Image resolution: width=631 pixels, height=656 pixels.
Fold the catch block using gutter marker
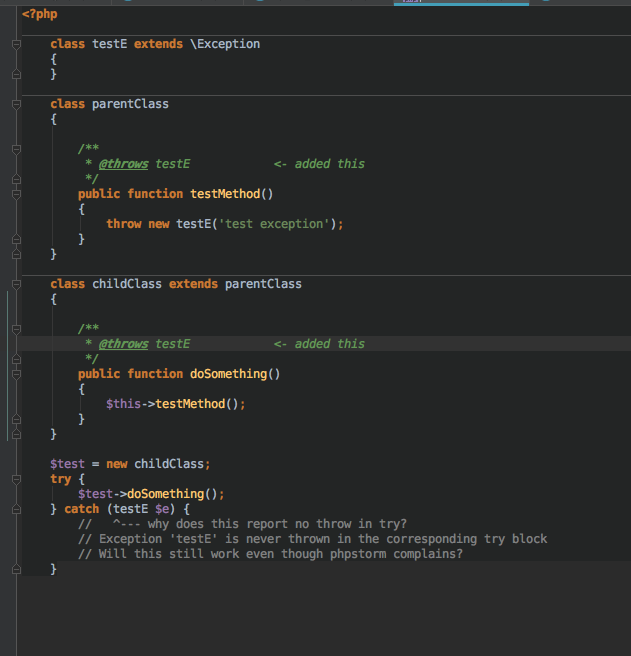16,509
